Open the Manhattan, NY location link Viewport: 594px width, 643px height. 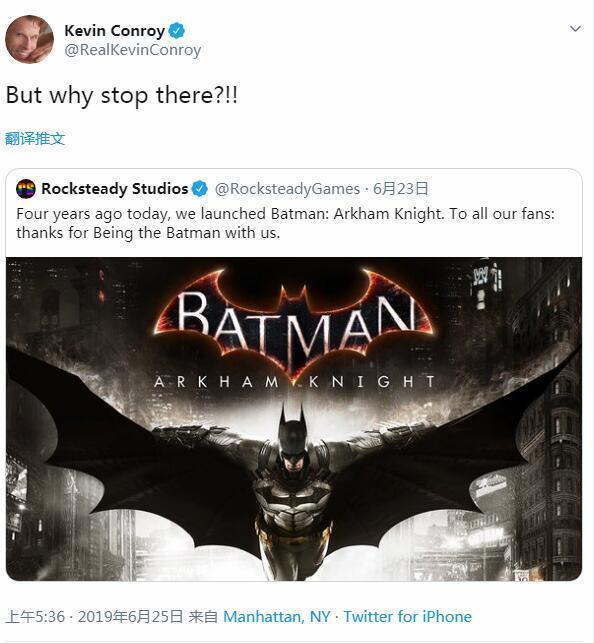tap(277, 617)
